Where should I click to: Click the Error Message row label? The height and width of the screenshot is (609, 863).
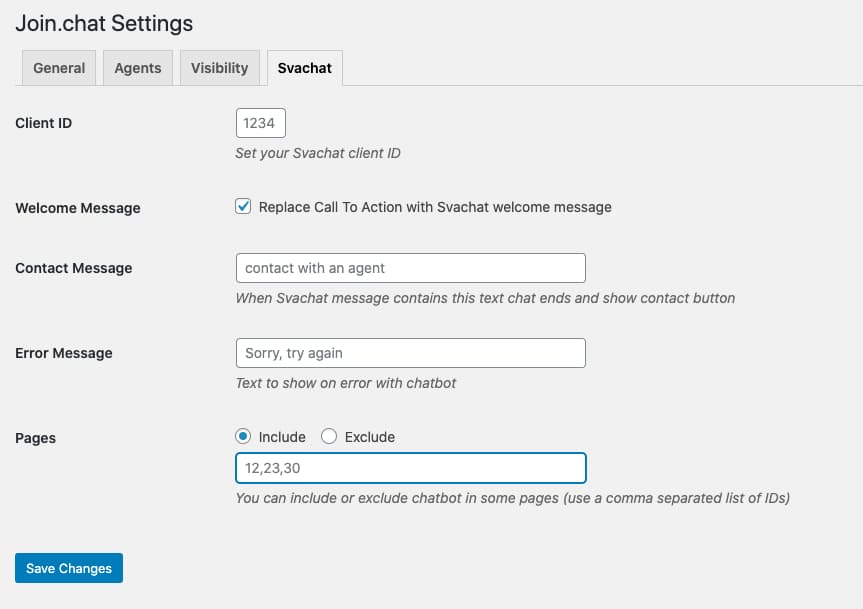[64, 353]
